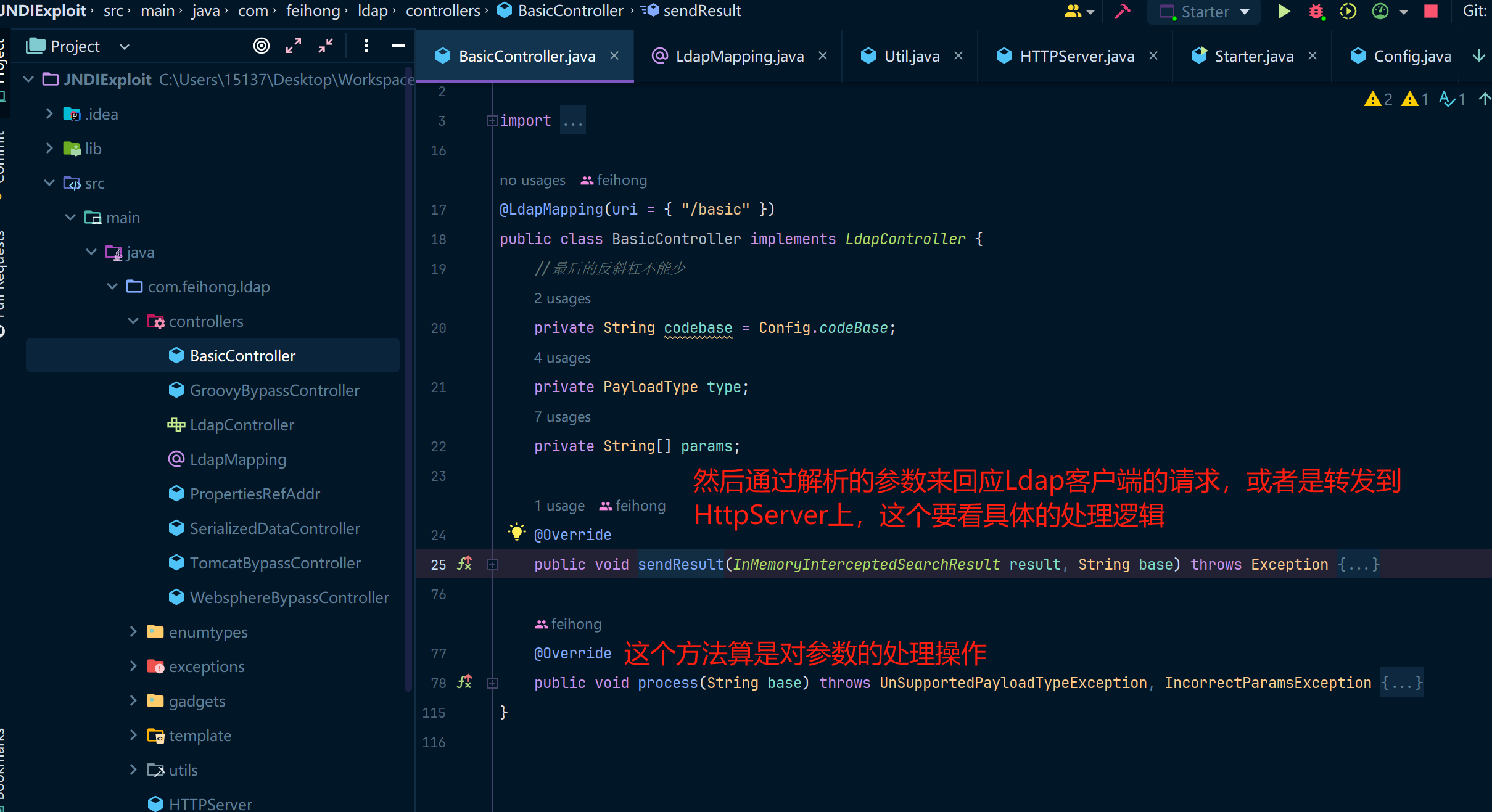Open TomcatBypassController in tree
The height and width of the screenshot is (812, 1492).
tap(275, 563)
